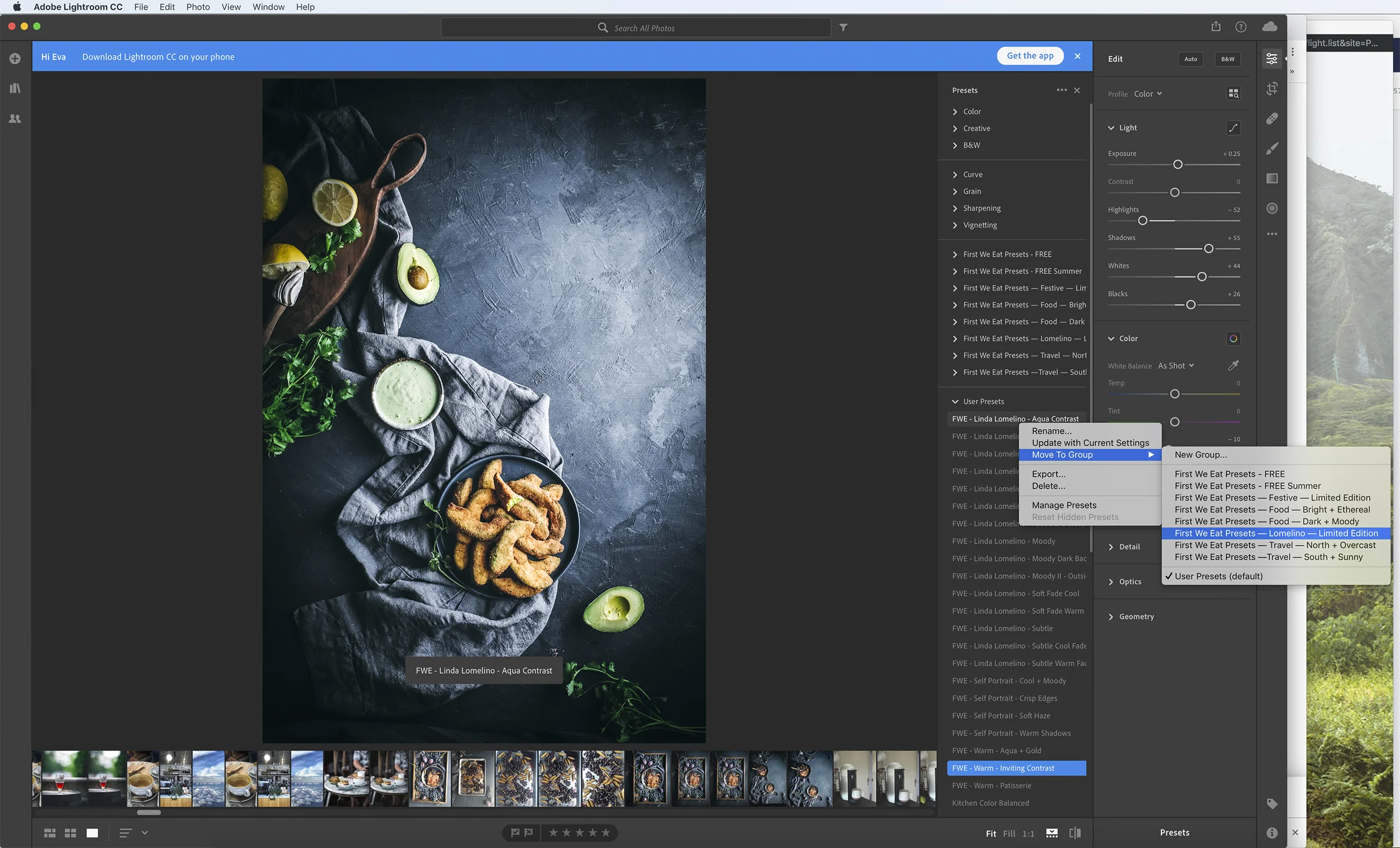1400x848 pixels.
Task: Open the Help question mark icon
Action: pos(1240,27)
